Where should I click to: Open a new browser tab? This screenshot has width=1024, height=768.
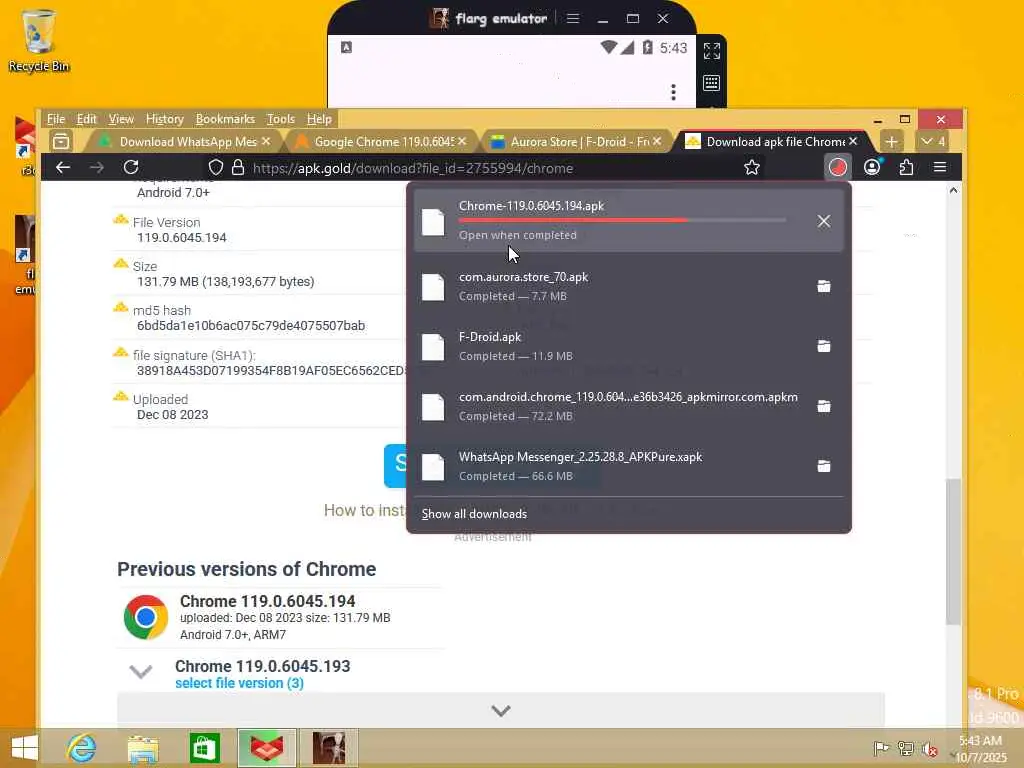pos(891,141)
